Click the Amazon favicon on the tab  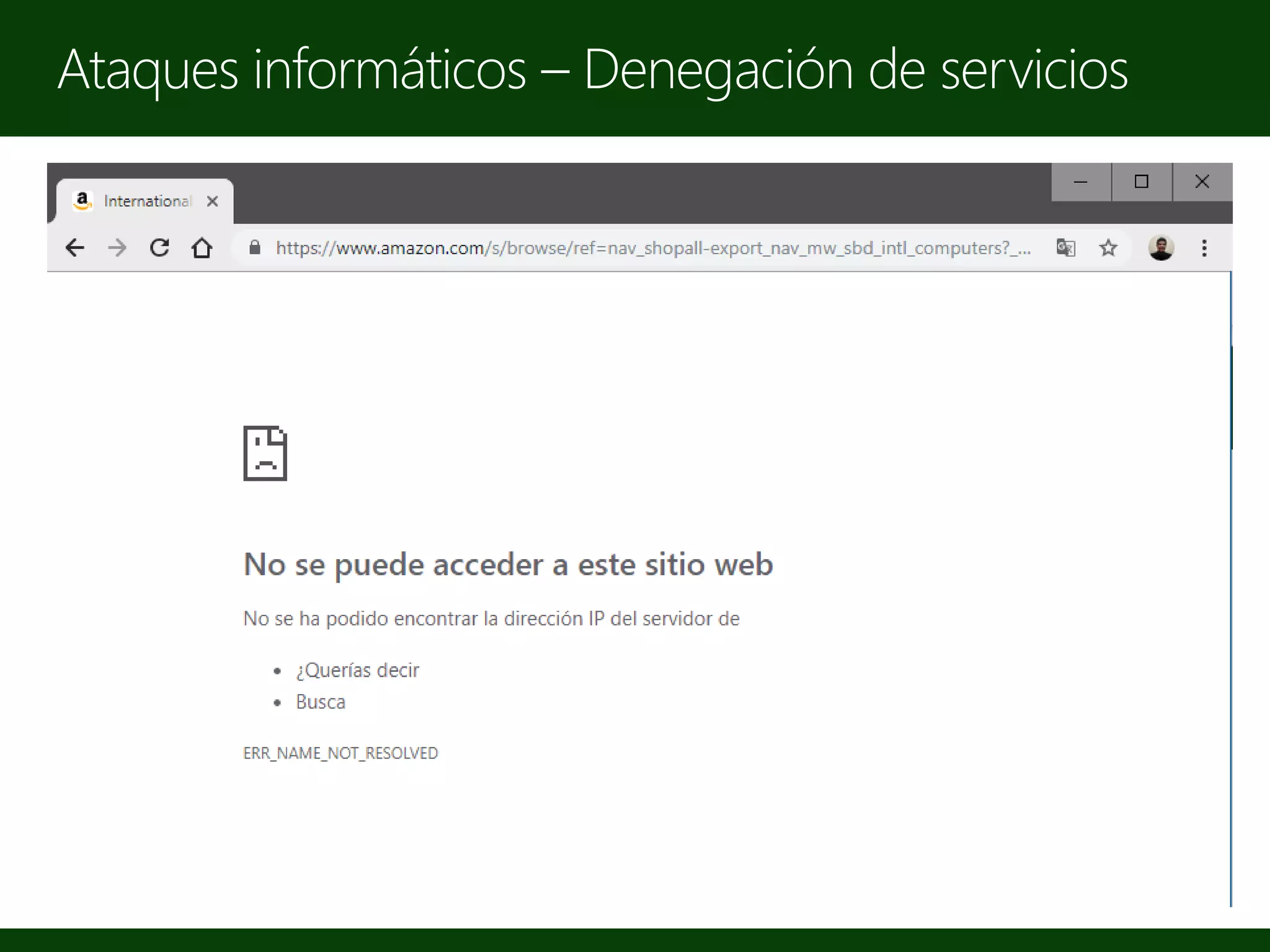click(82, 201)
